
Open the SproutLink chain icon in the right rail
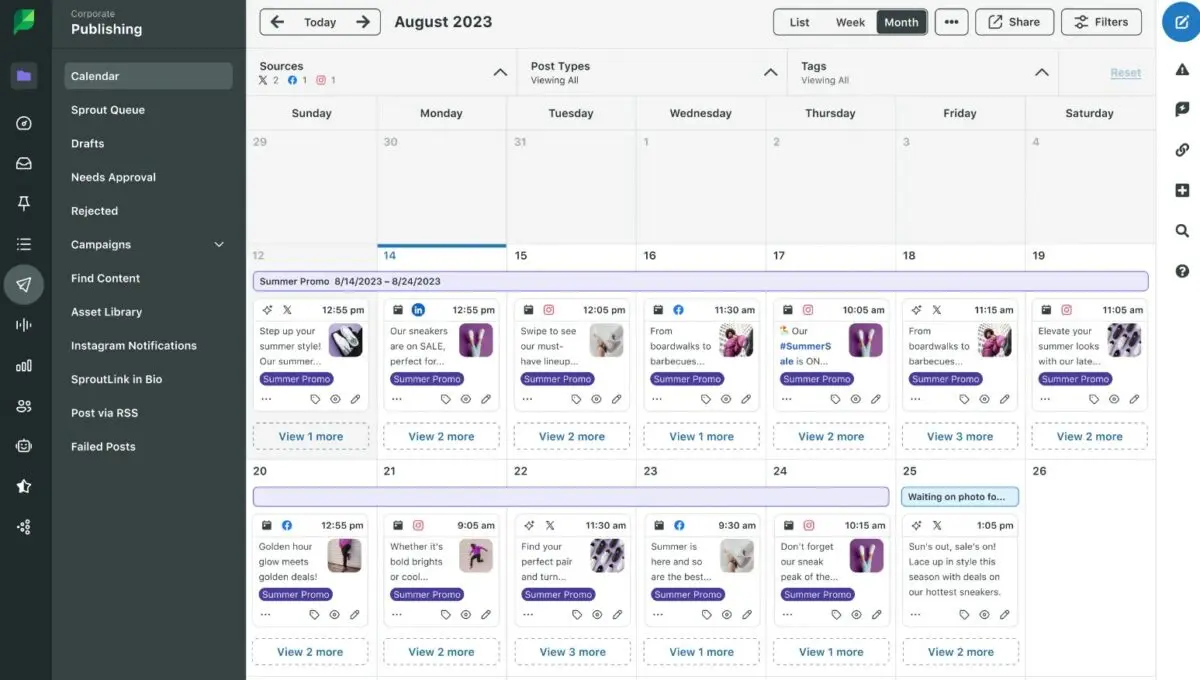pyautogui.click(x=1183, y=150)
